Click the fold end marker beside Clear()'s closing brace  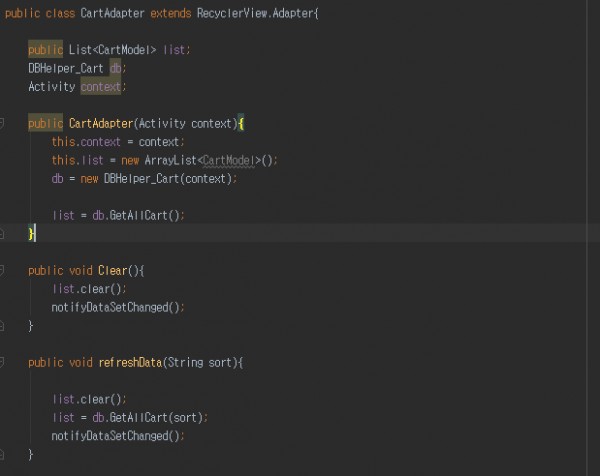point(2,326)
